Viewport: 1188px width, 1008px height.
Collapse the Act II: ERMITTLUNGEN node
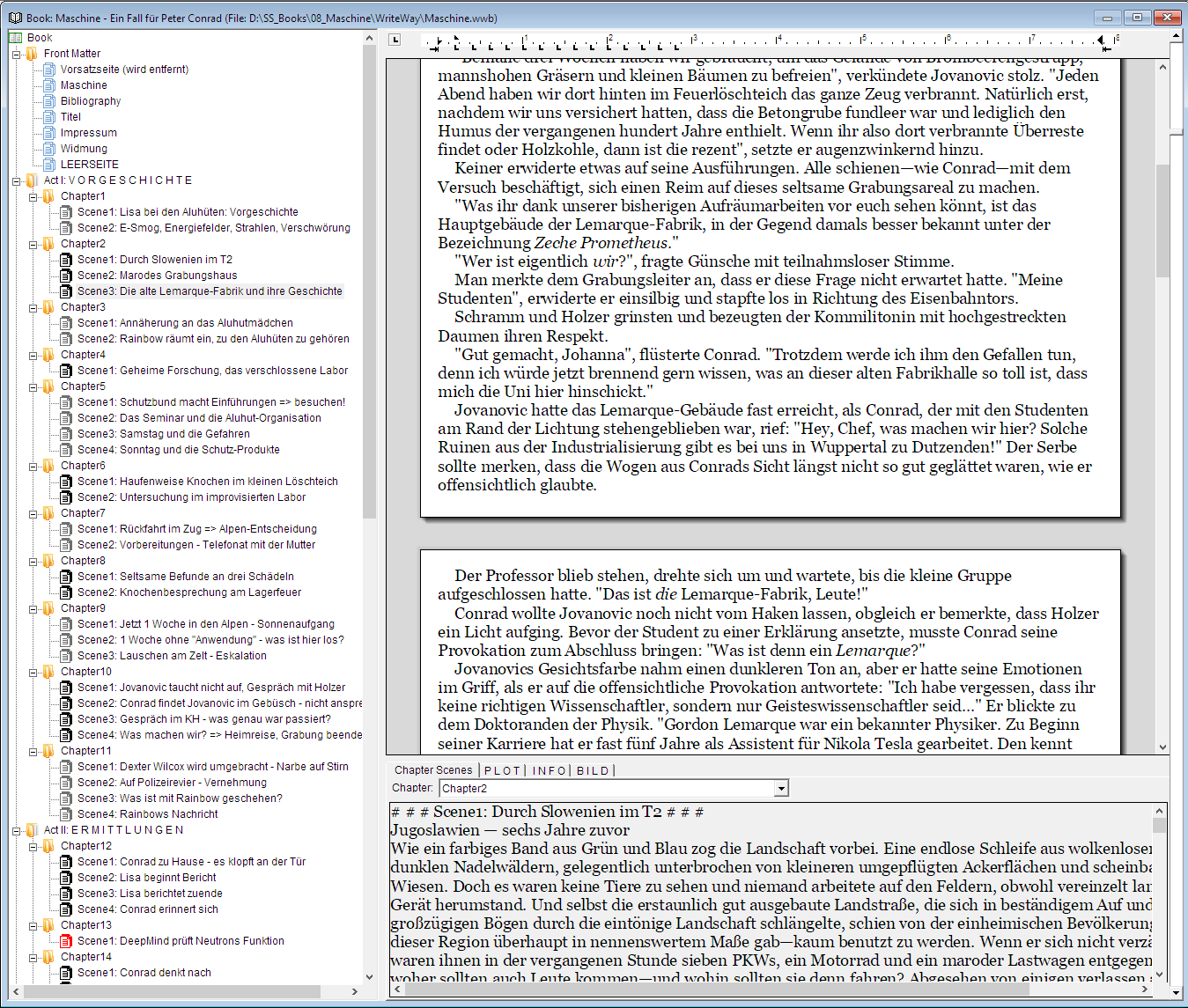coord(16,830)
